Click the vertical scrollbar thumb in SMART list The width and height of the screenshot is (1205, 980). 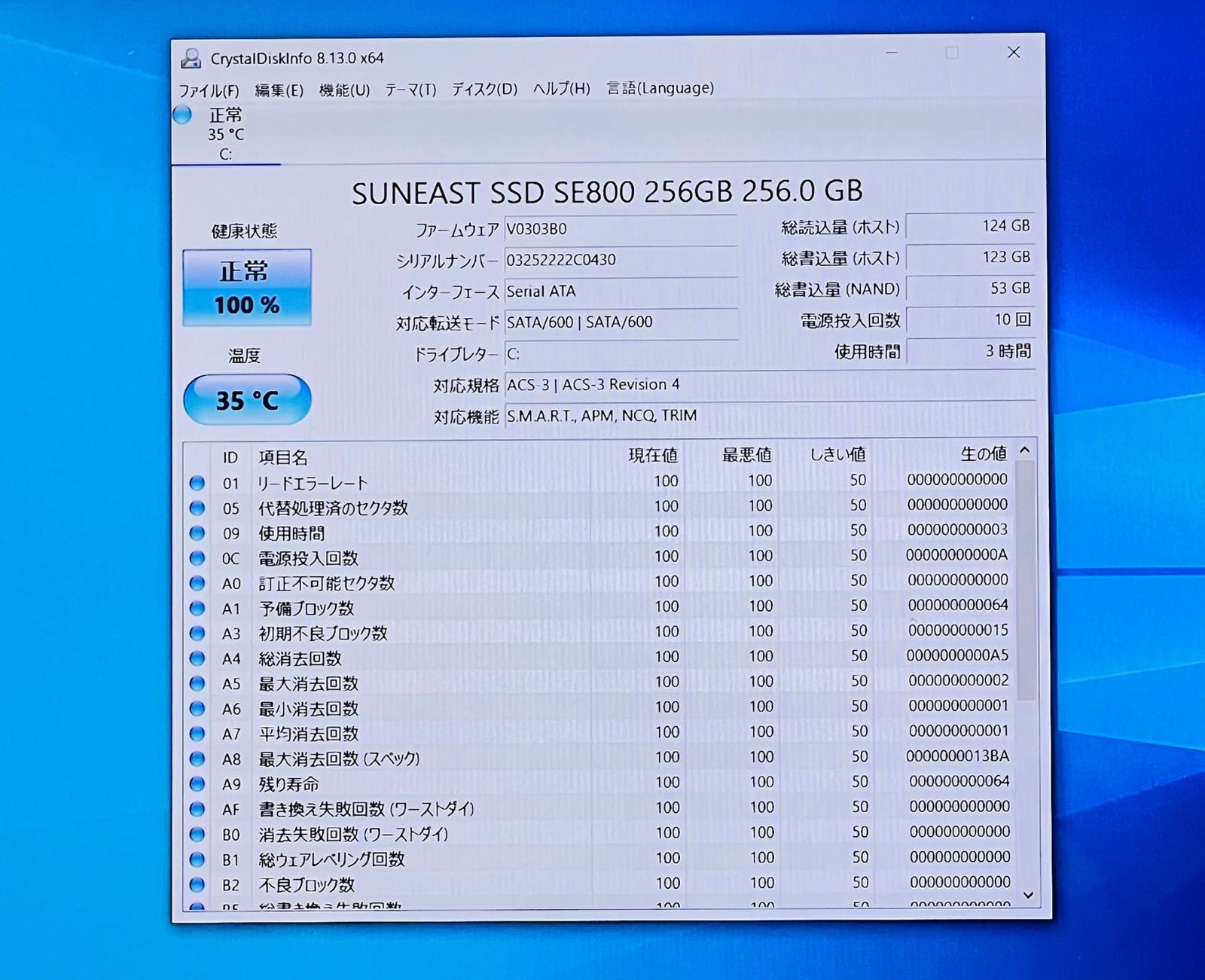point(1026,580)
